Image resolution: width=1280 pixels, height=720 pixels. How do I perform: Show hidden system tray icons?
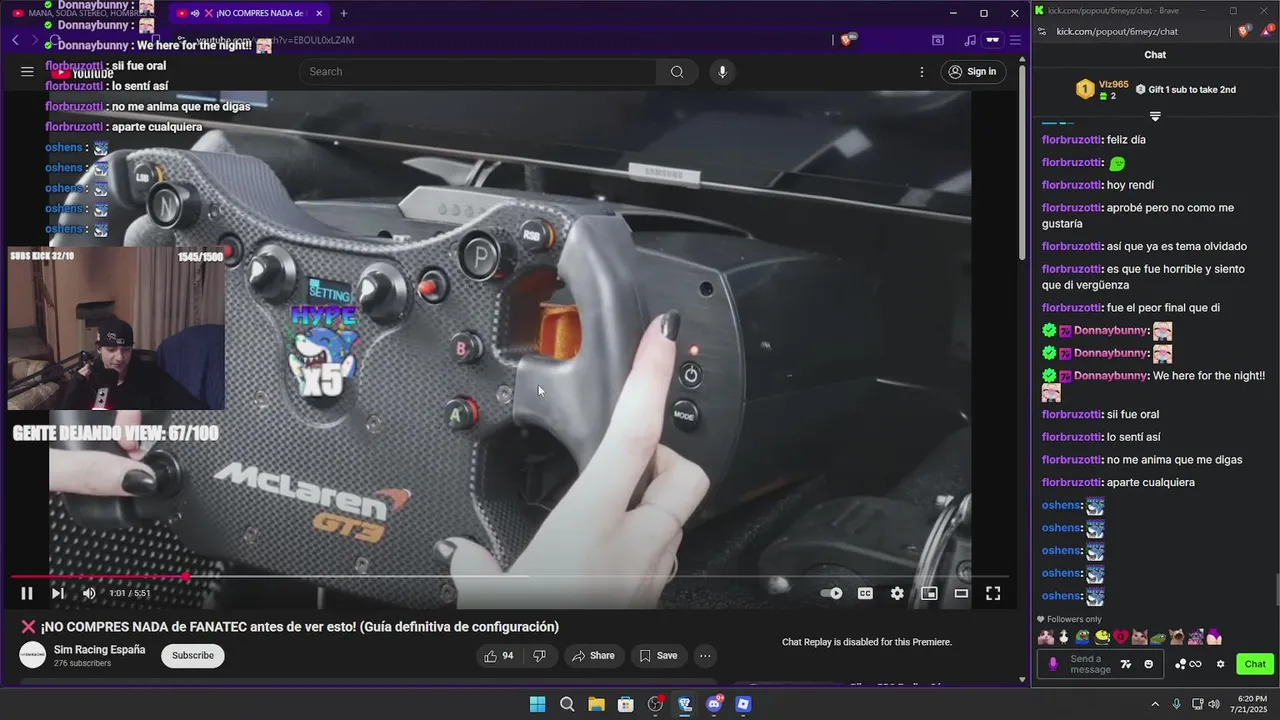[1155, 704]
